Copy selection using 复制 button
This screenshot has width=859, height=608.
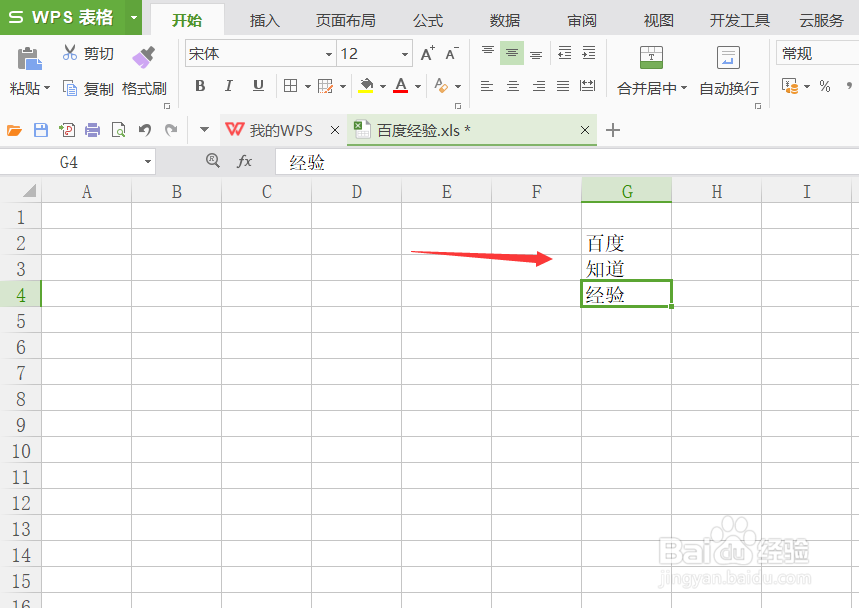point(88,88)
